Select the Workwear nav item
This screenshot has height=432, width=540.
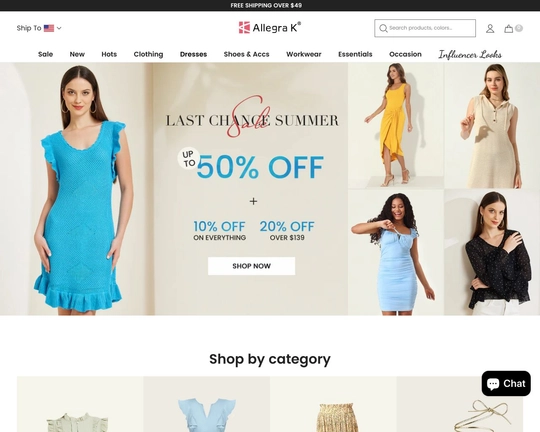coord(304,54)
